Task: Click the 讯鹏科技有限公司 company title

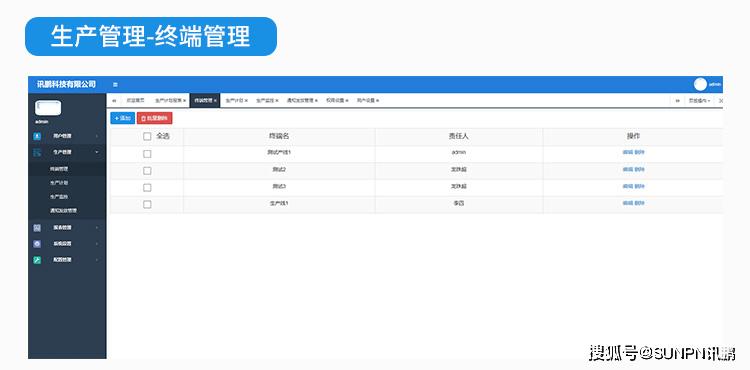Action: [x=66, y=85]
